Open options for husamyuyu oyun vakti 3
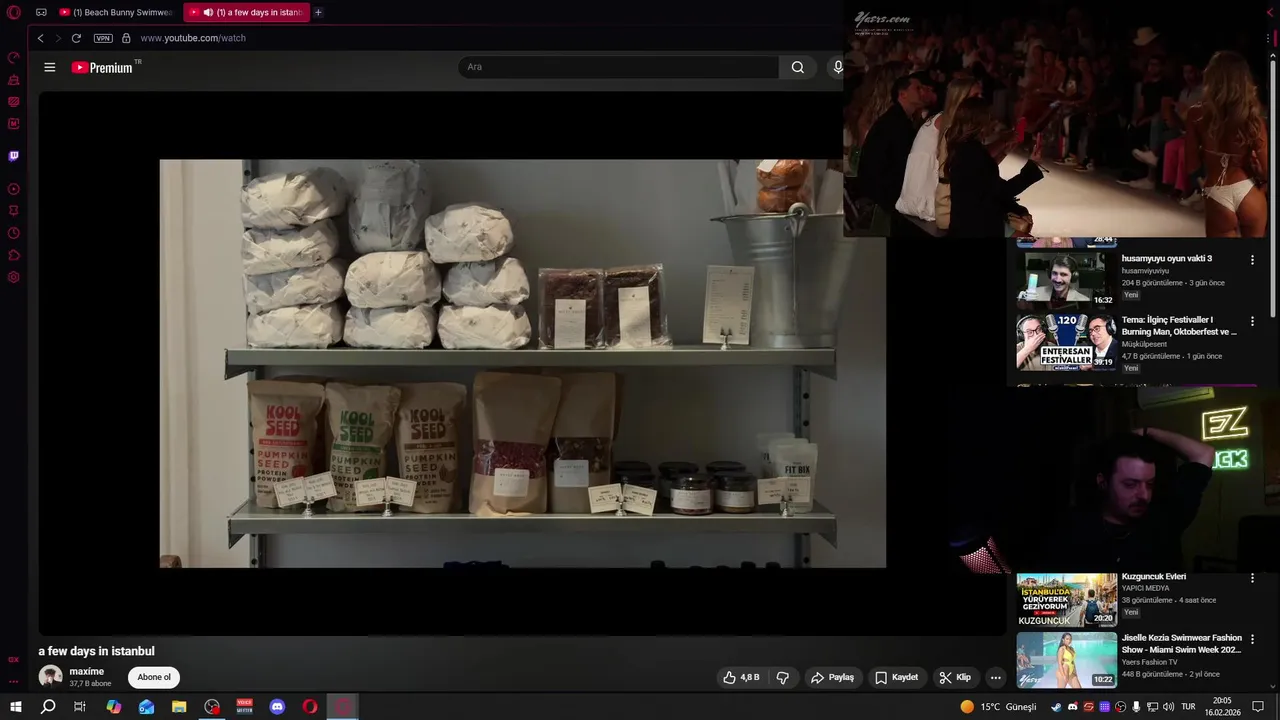The width and height of the screenshot is (1280, 720). [x=1252, y=260]
